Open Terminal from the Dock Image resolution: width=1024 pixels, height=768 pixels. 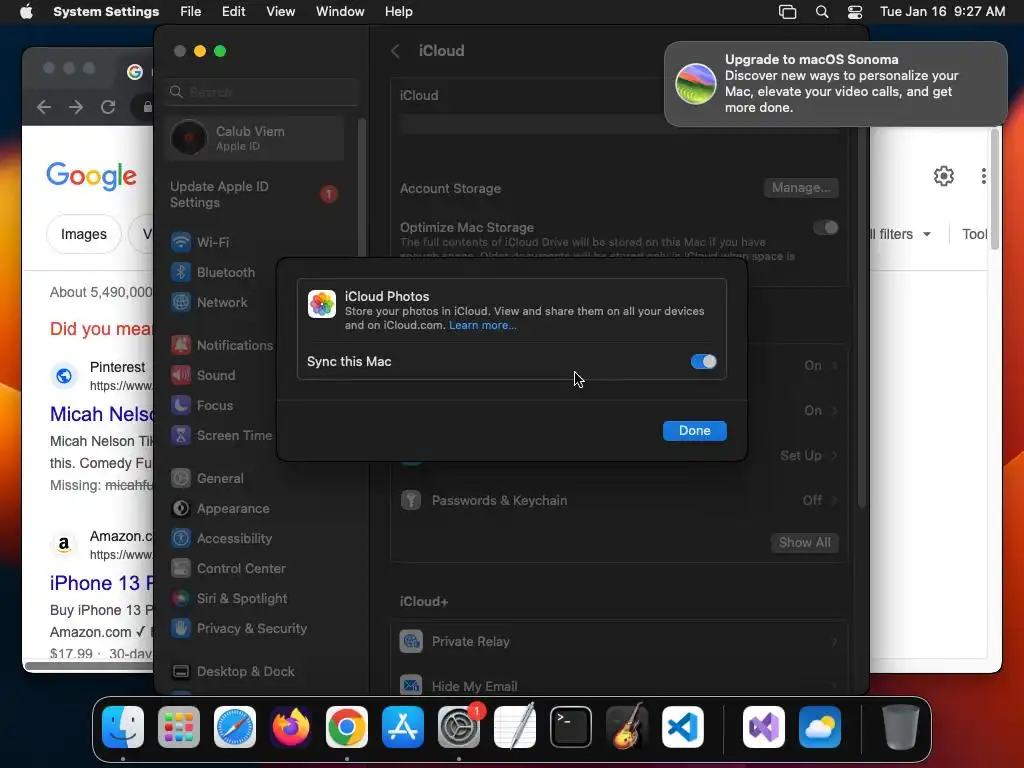[x=571, y=727]
